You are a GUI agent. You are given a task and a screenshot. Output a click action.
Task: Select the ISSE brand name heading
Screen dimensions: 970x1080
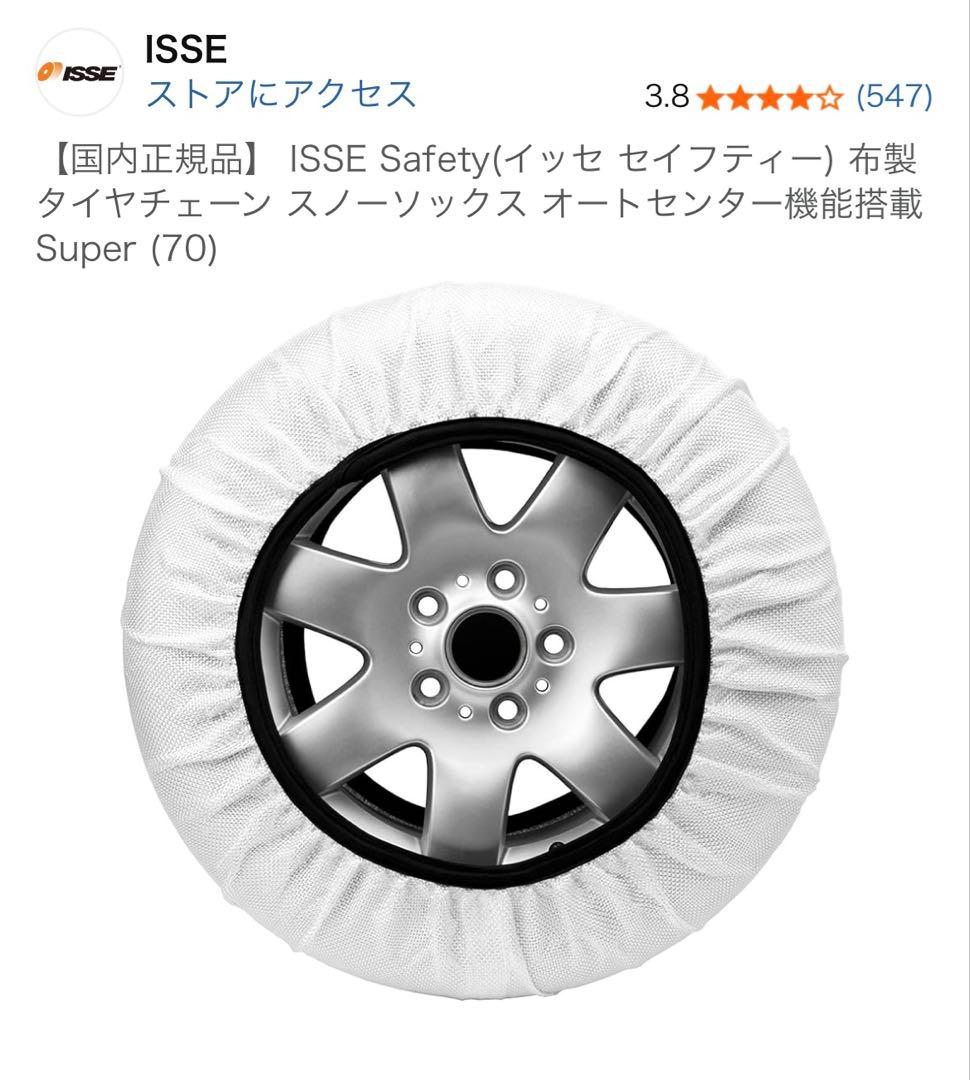click(185, 50)
